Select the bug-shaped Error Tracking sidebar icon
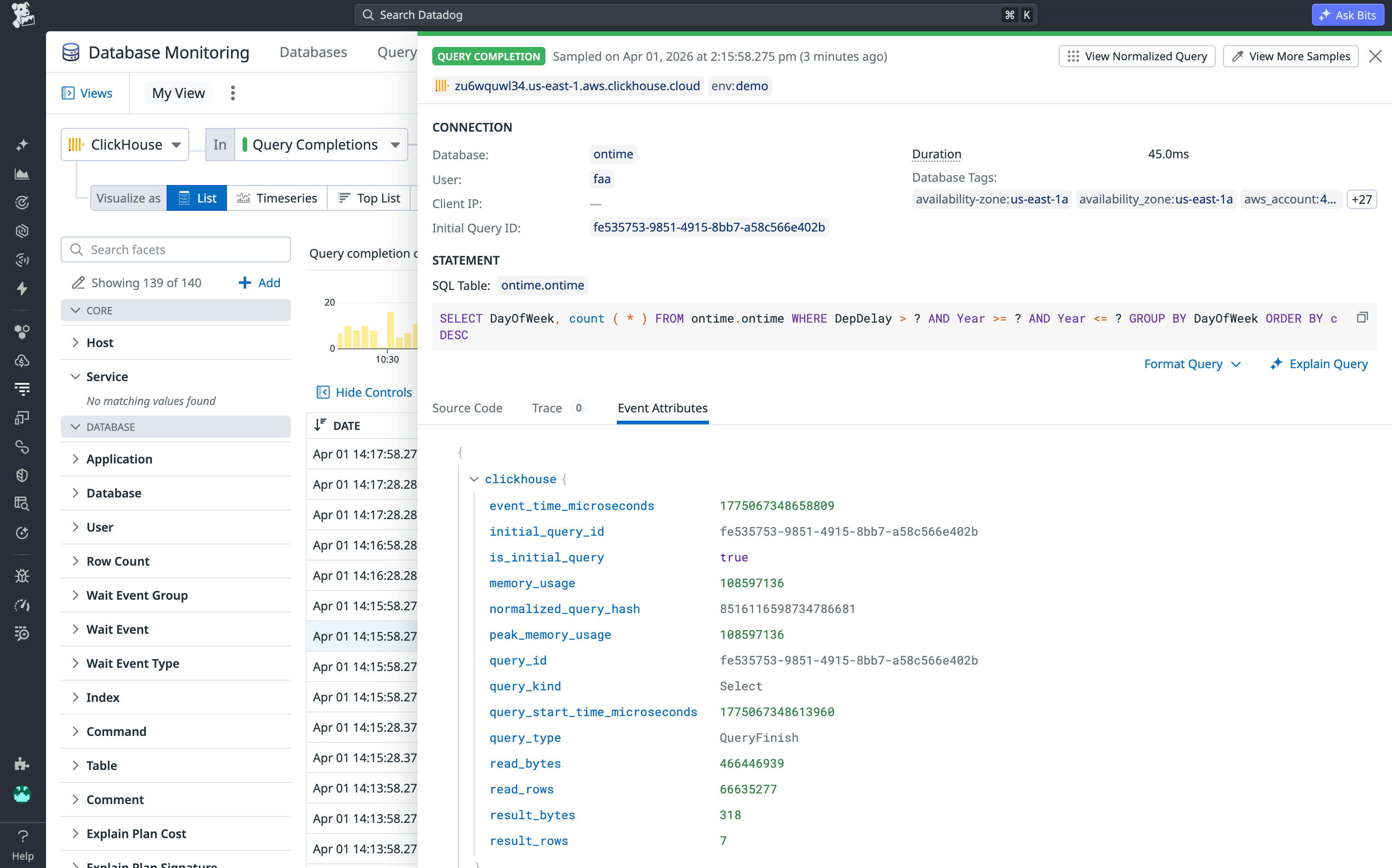The height and width of the screenshot is (868, 1392). click(23, 576)
